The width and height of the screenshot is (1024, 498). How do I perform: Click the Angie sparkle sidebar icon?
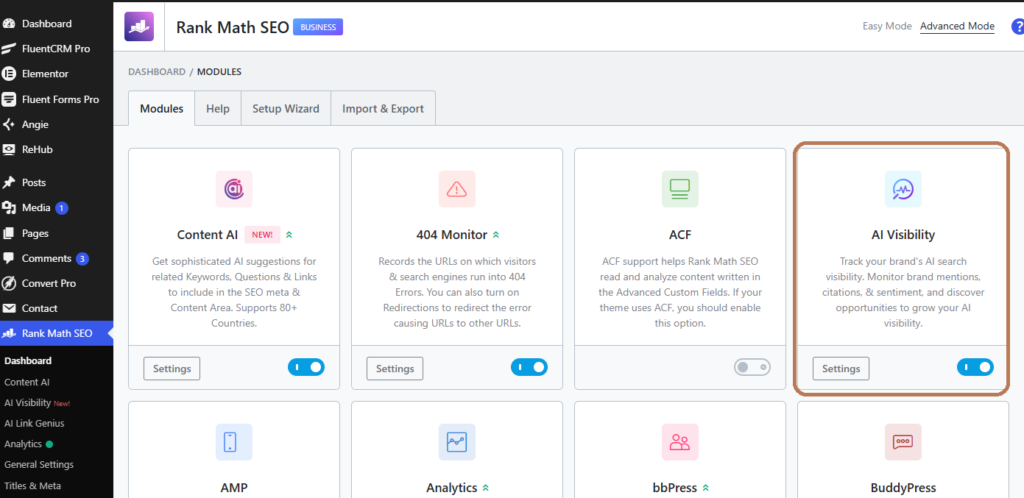[9, 124]
